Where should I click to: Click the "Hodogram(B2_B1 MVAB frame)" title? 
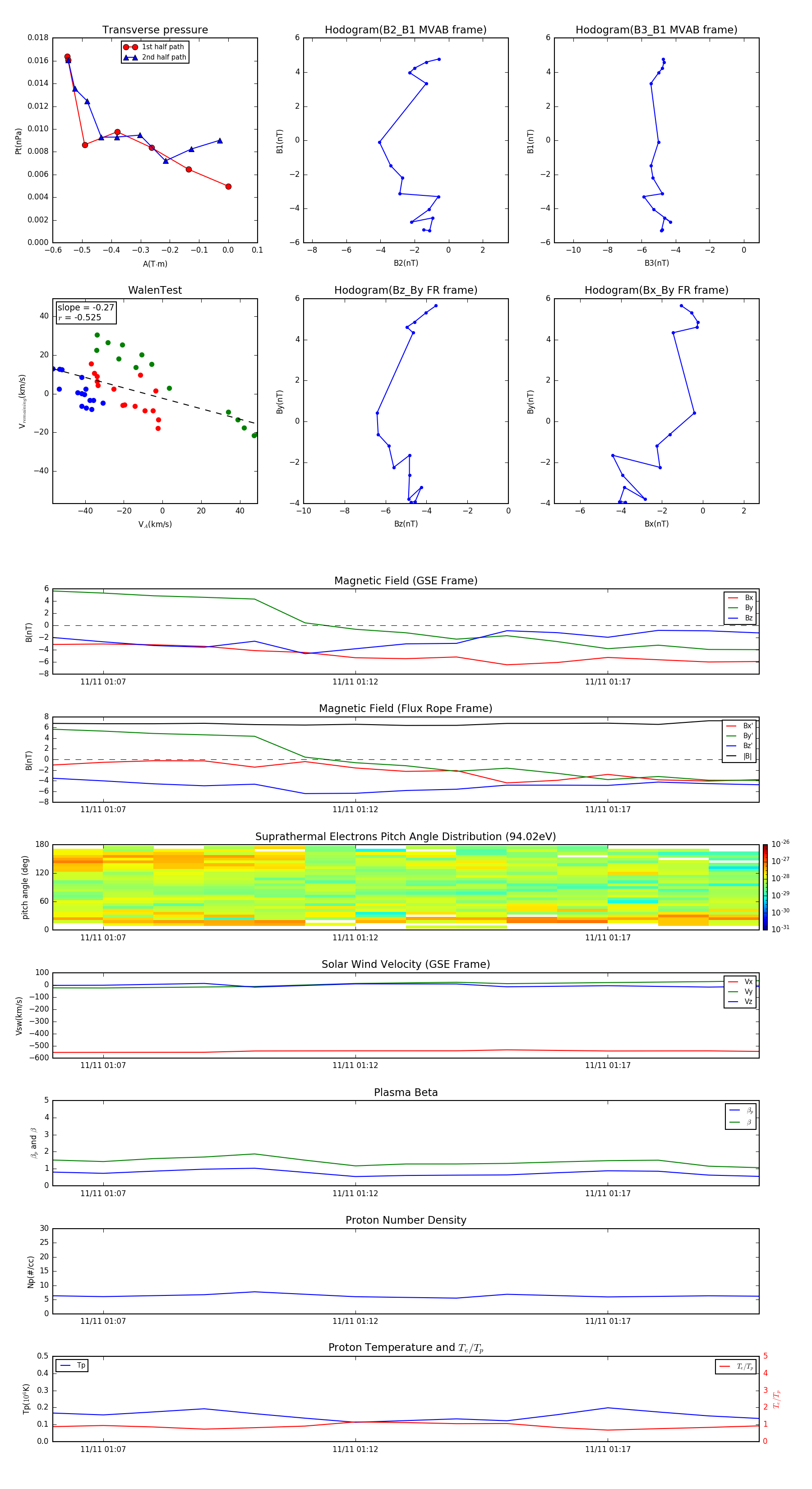[406, 30]
